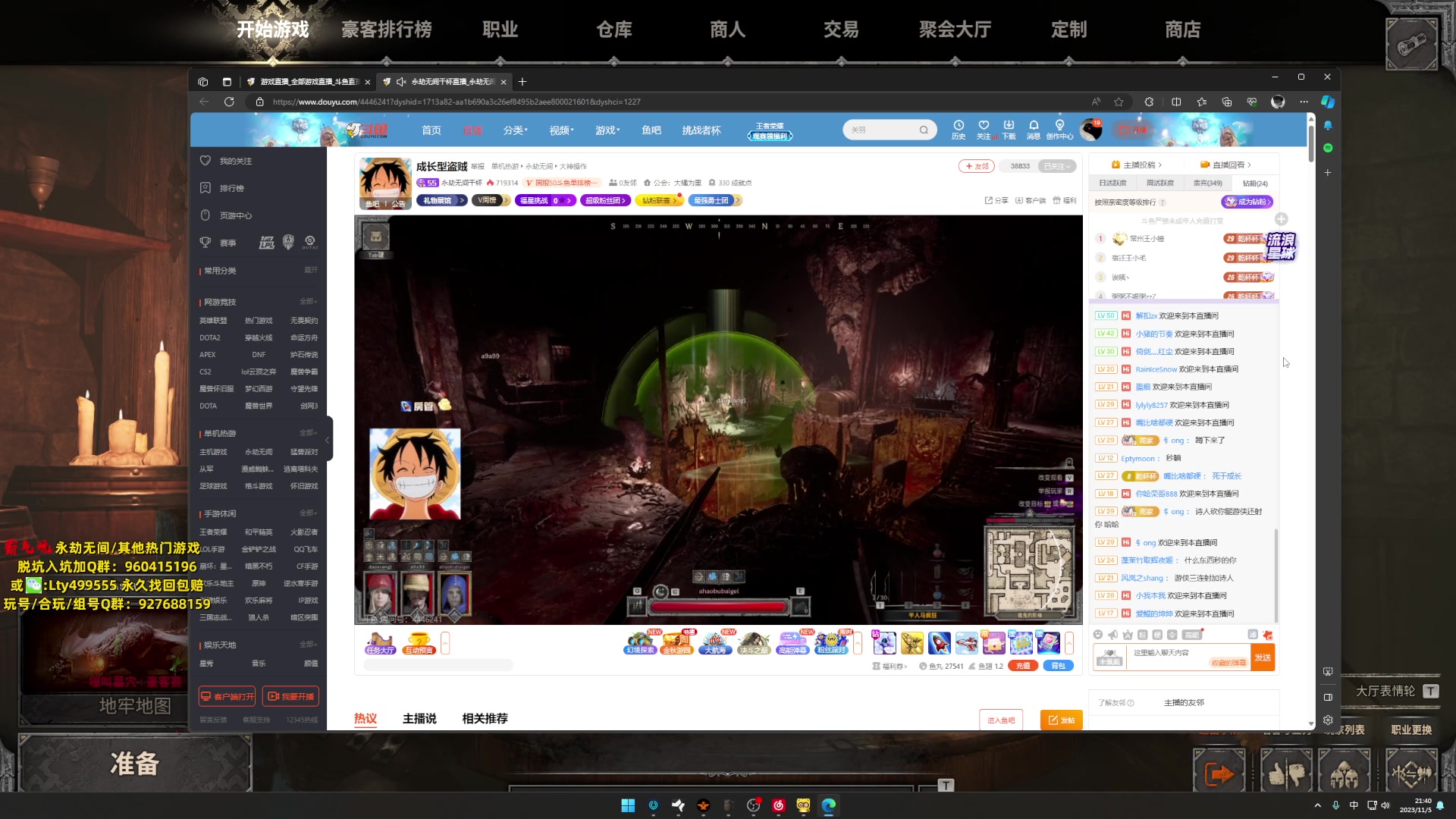Collapse the left sidebar with its arrow handle
This screenshot has width=1456, height=819.
click(x=328, y=439)
